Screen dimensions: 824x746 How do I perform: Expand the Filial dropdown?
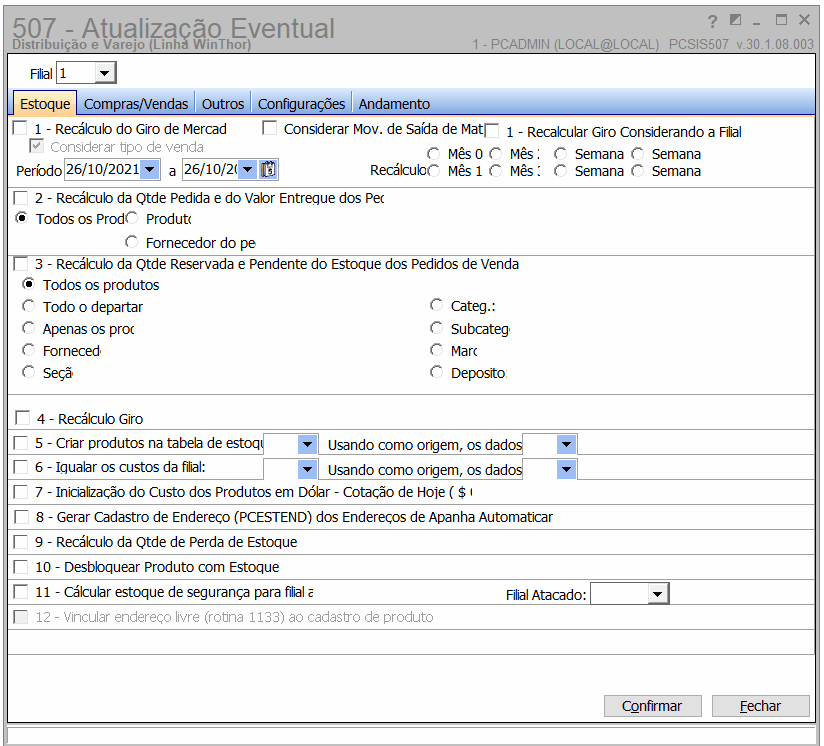click(105, 73)
